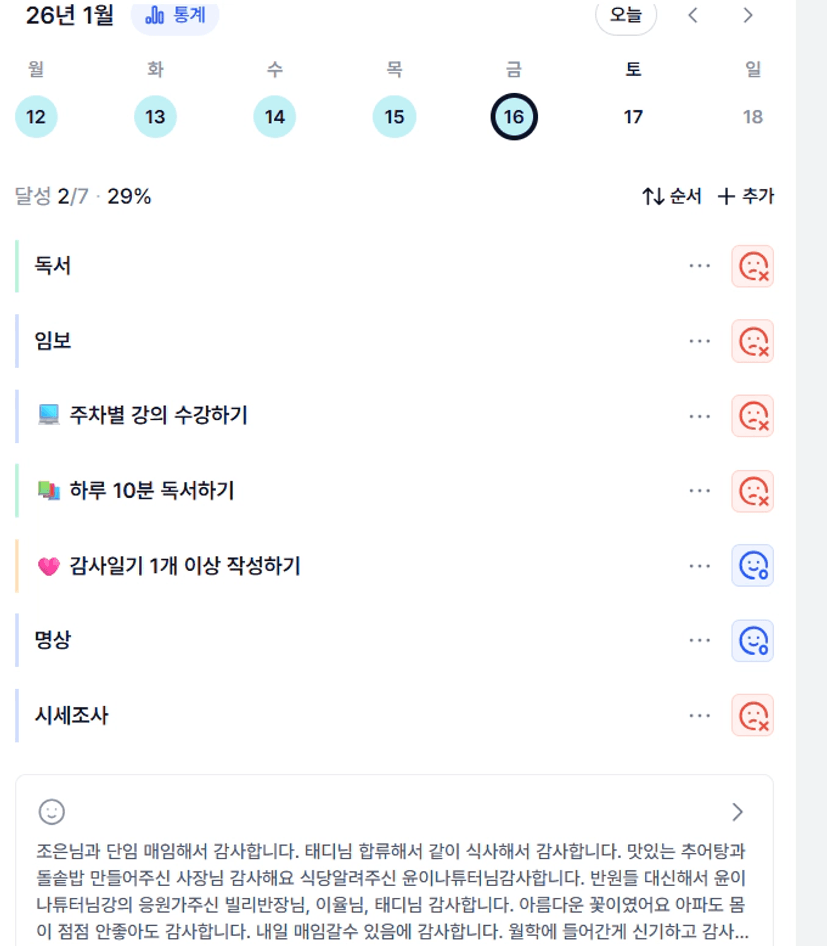
Task: Open the 시세조사 habit item
Action: tap(72, 716)
